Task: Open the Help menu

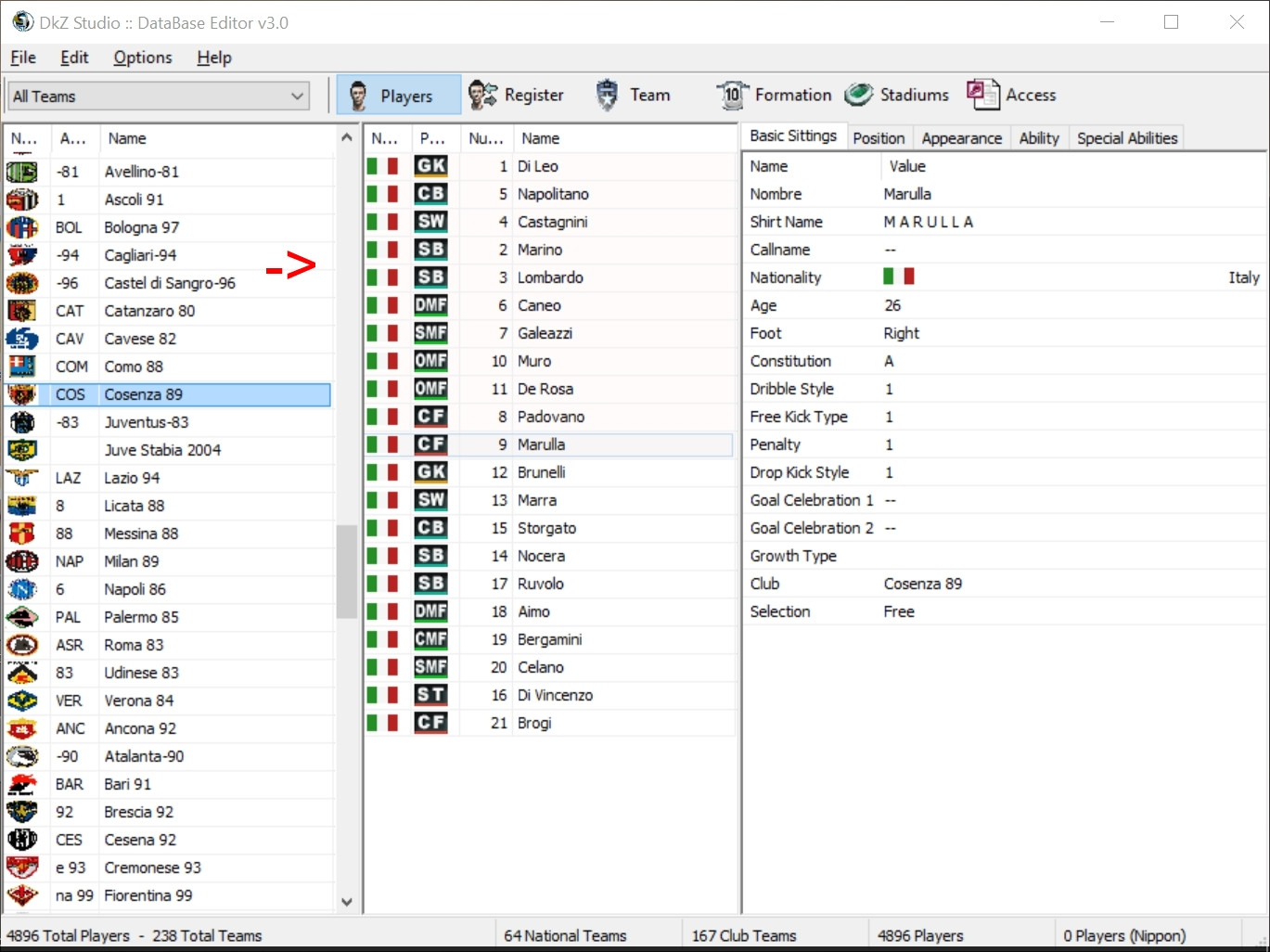Action: [214, 58]
